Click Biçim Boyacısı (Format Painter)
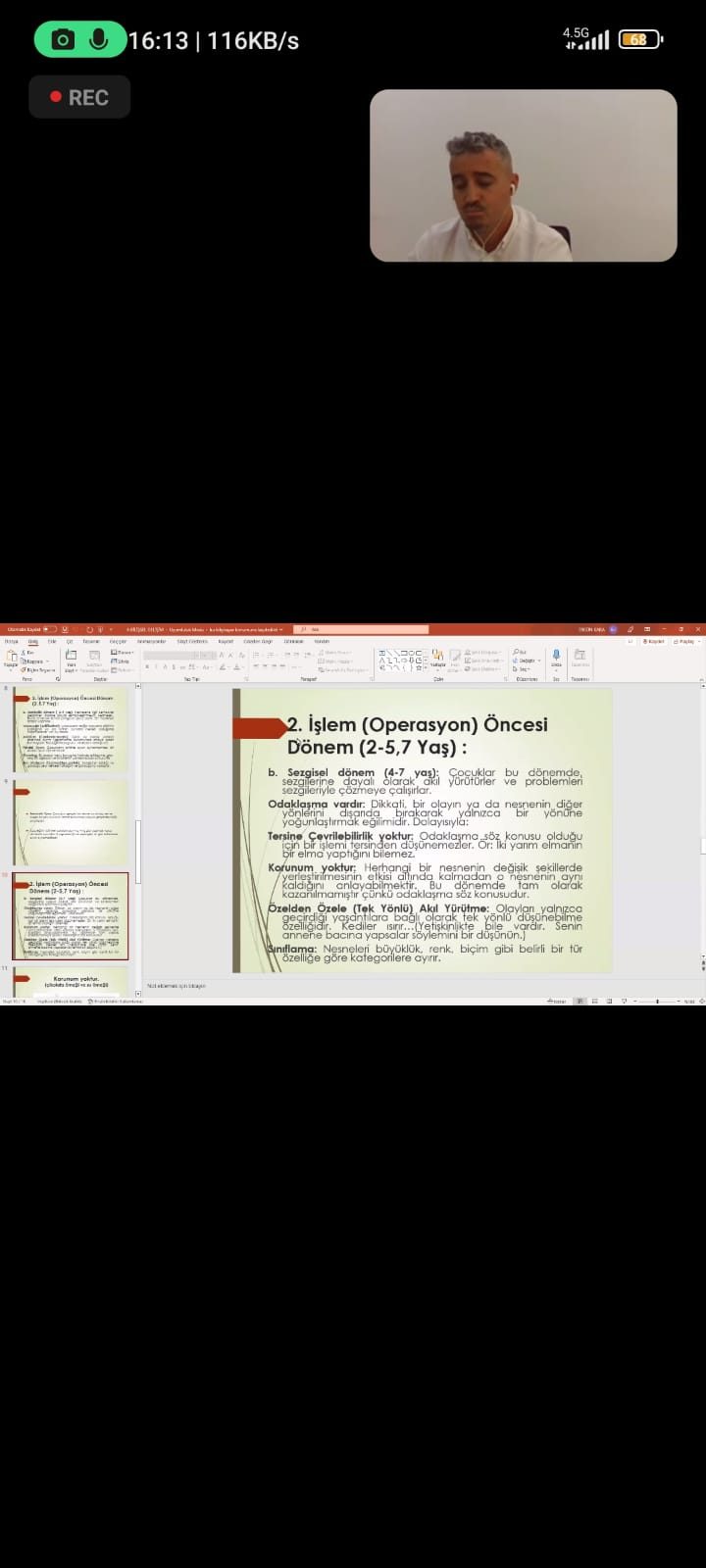This screenshot has height=1568, width=706. [x=35, y=670]
